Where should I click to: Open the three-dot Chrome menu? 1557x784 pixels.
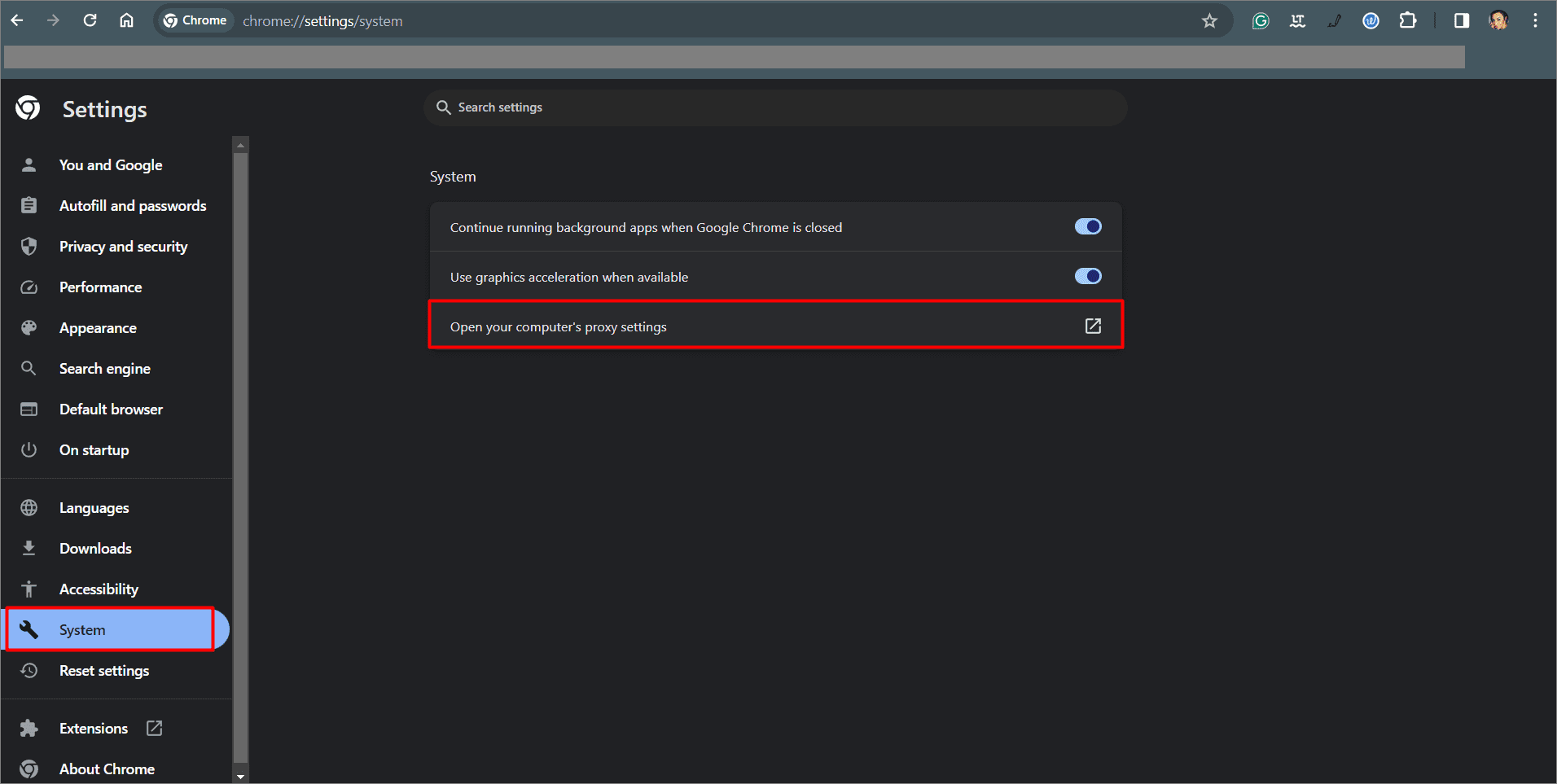pos(1536,20)
